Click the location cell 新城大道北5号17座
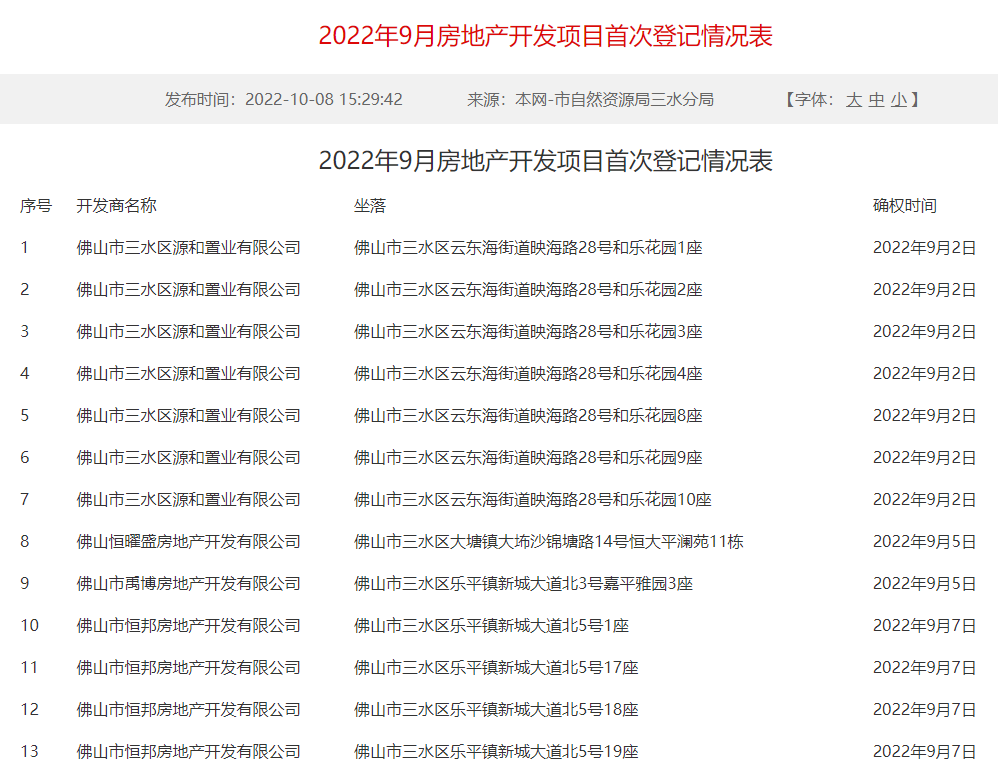The width and height of the screenshot is (998, 767). coord(496,668)
